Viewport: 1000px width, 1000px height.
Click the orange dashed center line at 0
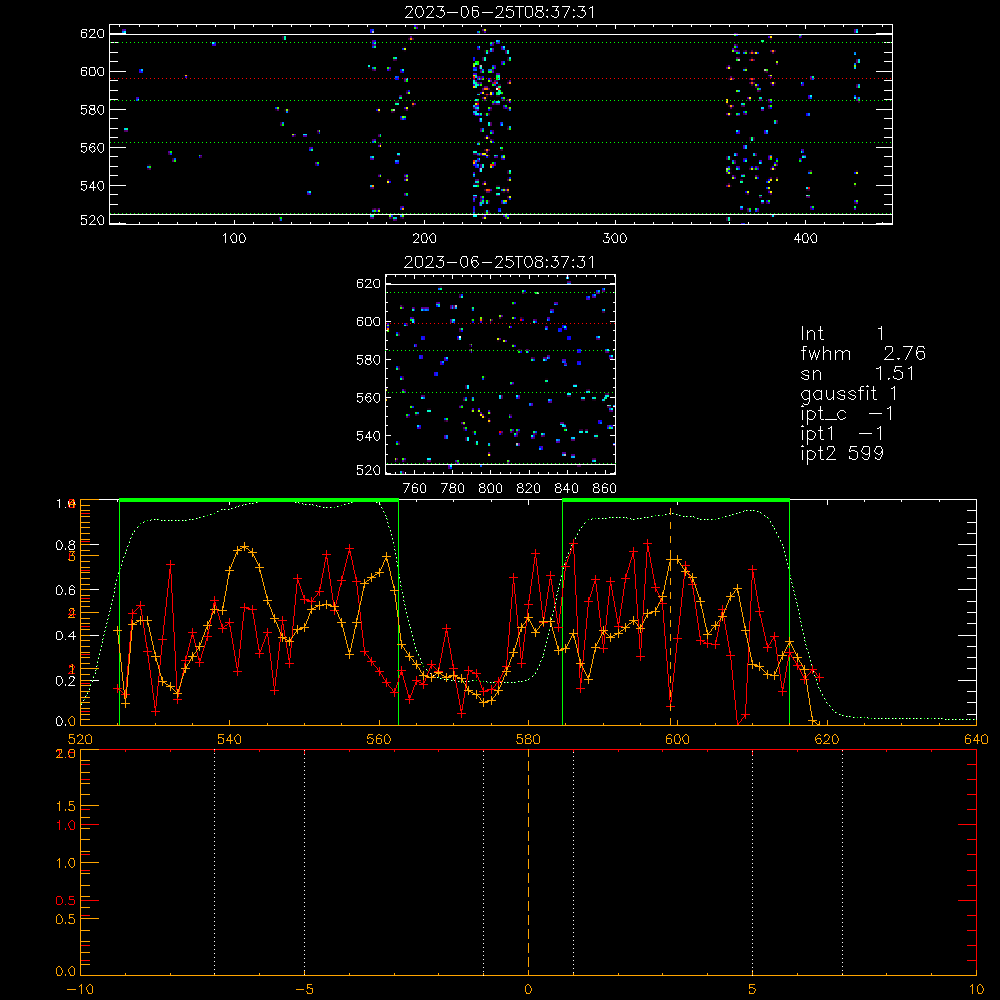tap(528, 861)
